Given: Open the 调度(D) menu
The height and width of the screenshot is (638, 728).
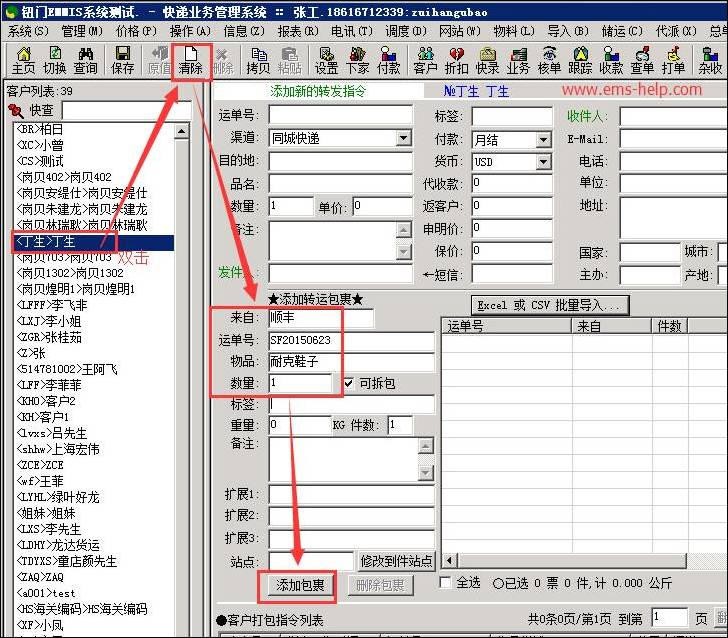Looking at the screenshot, I should (406, 31).
